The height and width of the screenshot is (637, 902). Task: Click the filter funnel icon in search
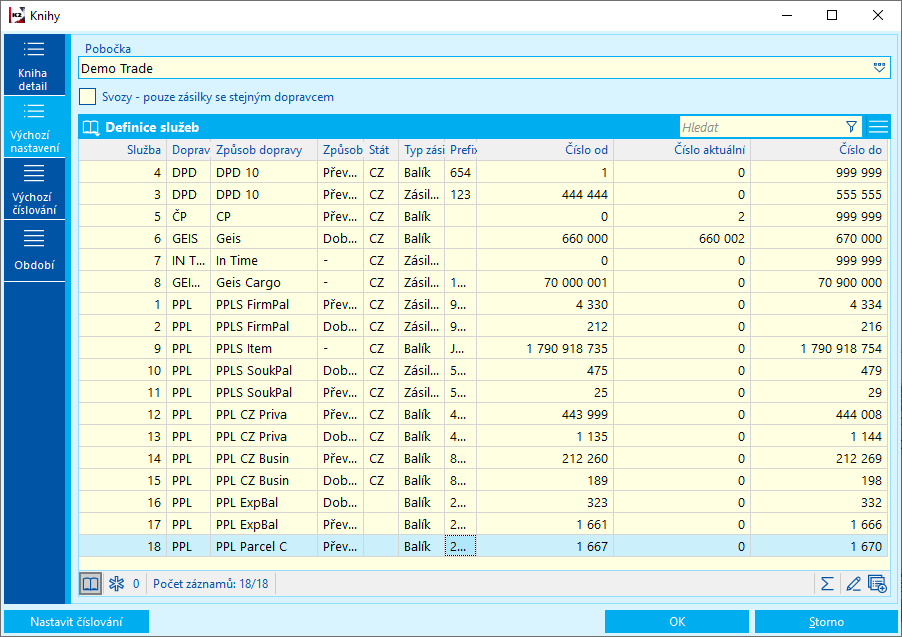(851, 127)
